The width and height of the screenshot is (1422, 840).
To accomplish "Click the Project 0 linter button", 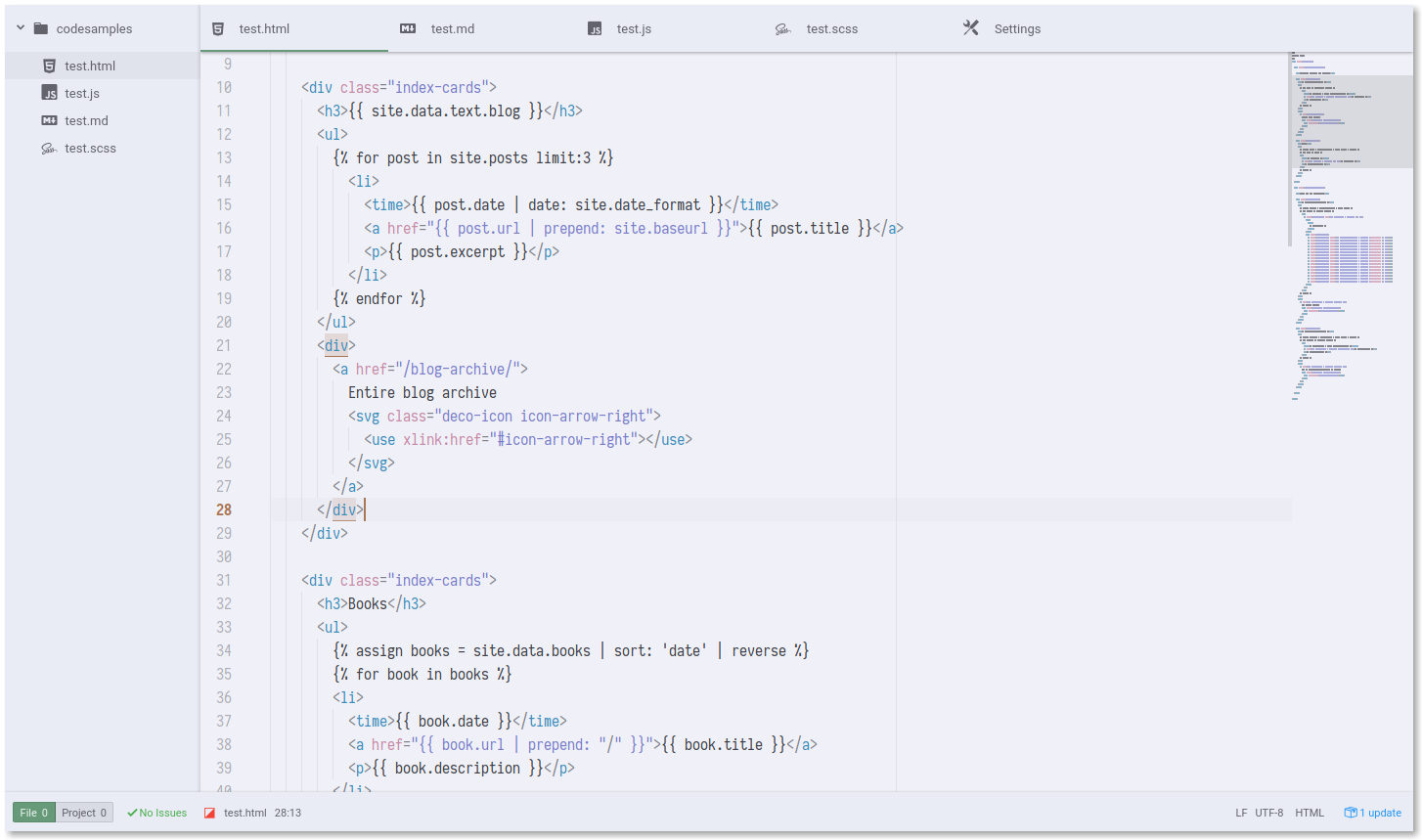I will 84,813.
